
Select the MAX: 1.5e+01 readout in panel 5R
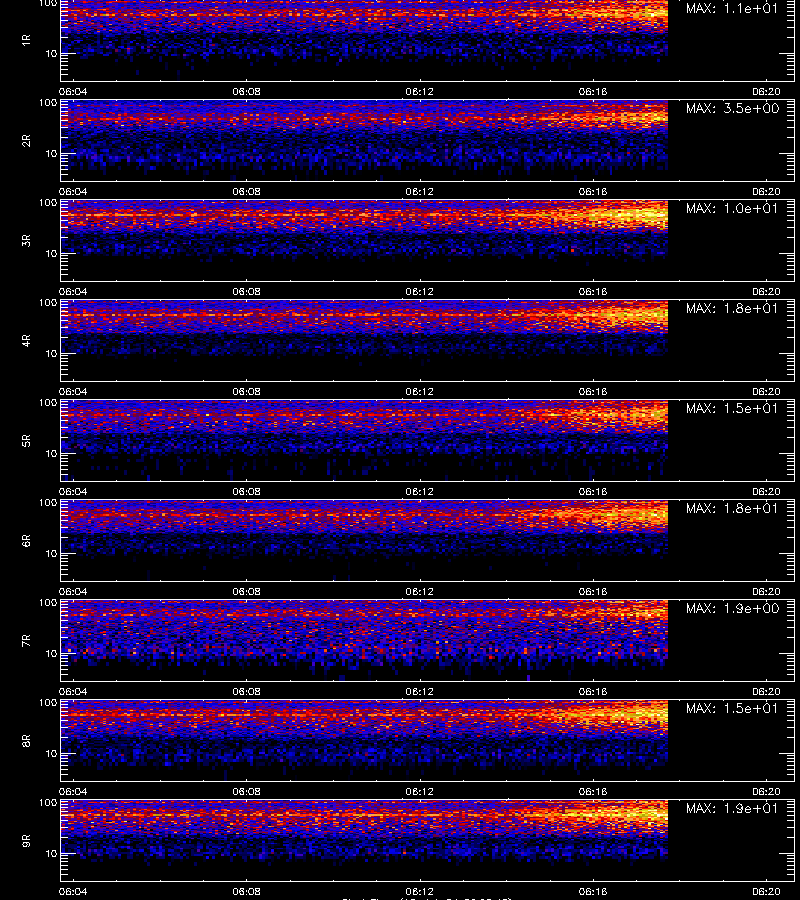tap(732, 408)
